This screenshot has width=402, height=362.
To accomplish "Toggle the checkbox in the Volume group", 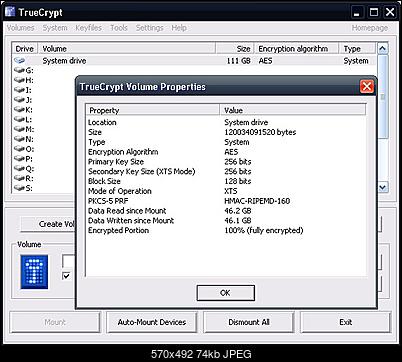I will click(67, 276).
